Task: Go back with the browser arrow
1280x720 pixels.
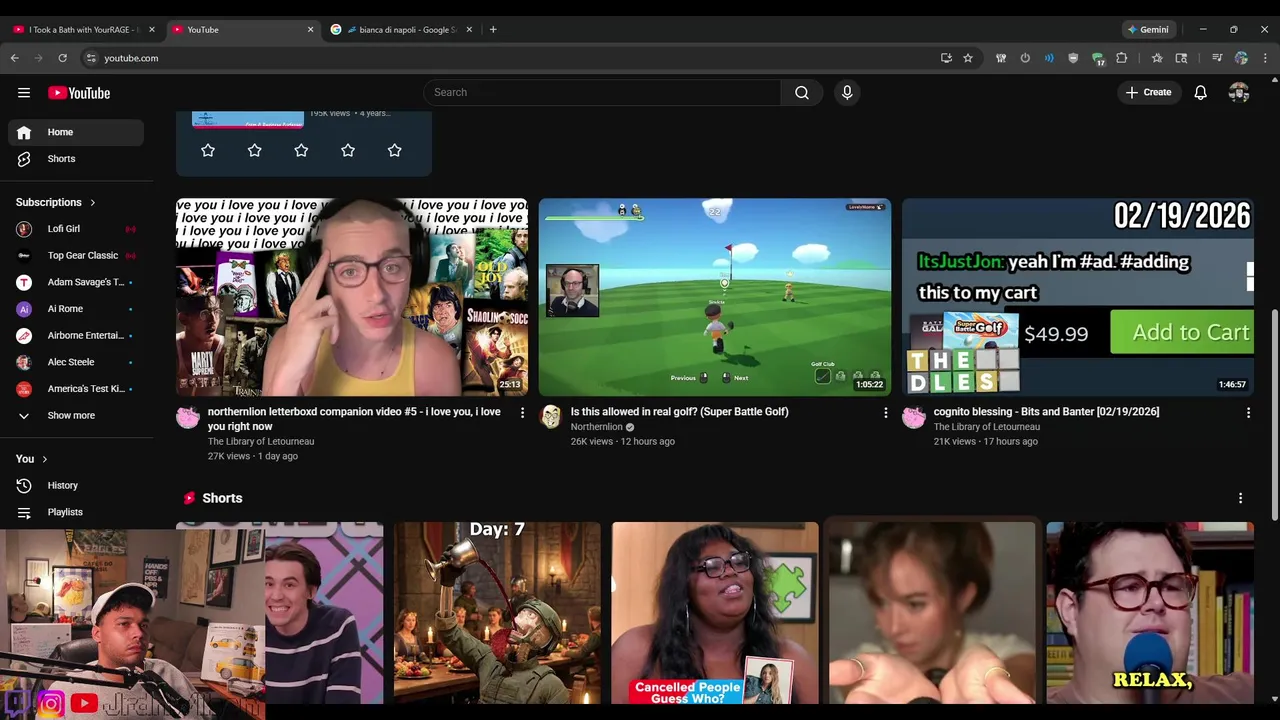Action: click(15, 58)
